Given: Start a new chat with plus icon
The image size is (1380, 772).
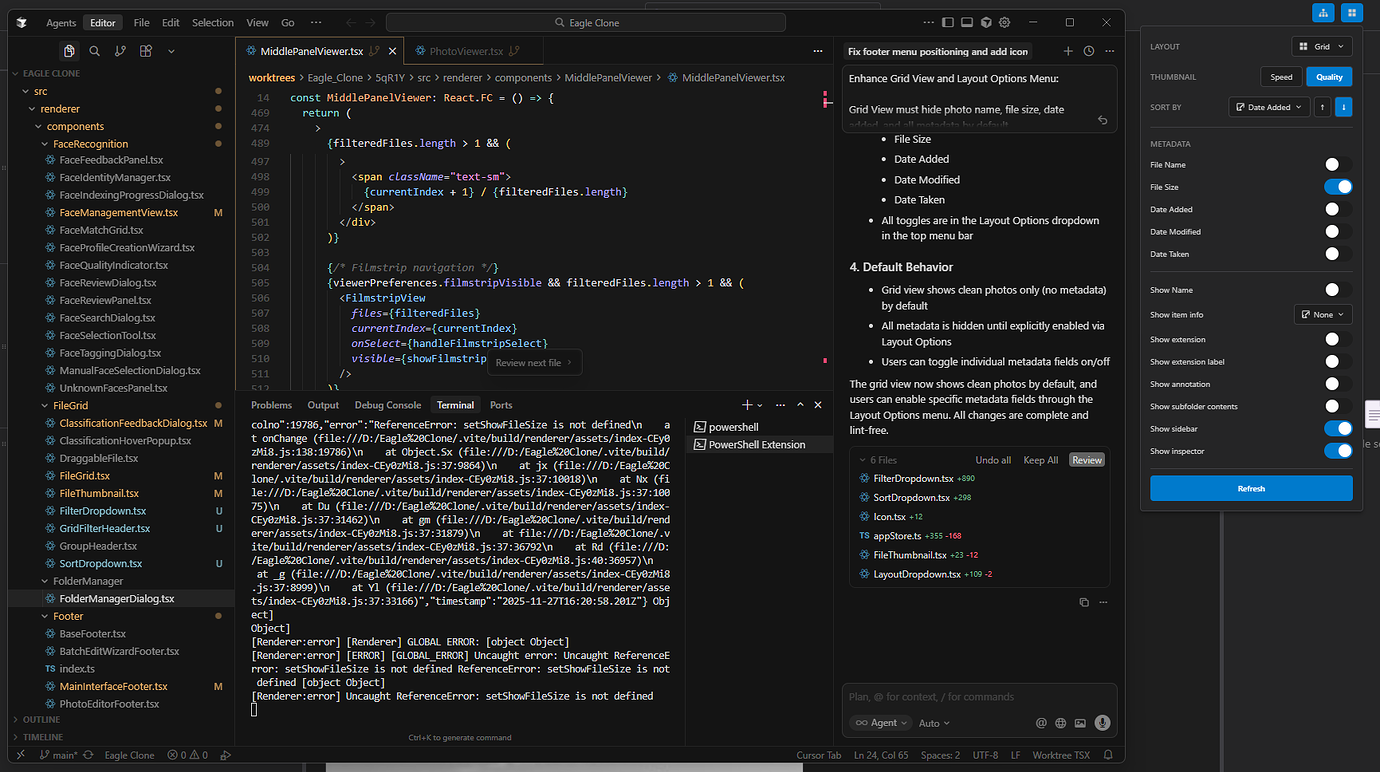Looking at the screenshot, I should pyautogui.click(x=1068, y=51).
